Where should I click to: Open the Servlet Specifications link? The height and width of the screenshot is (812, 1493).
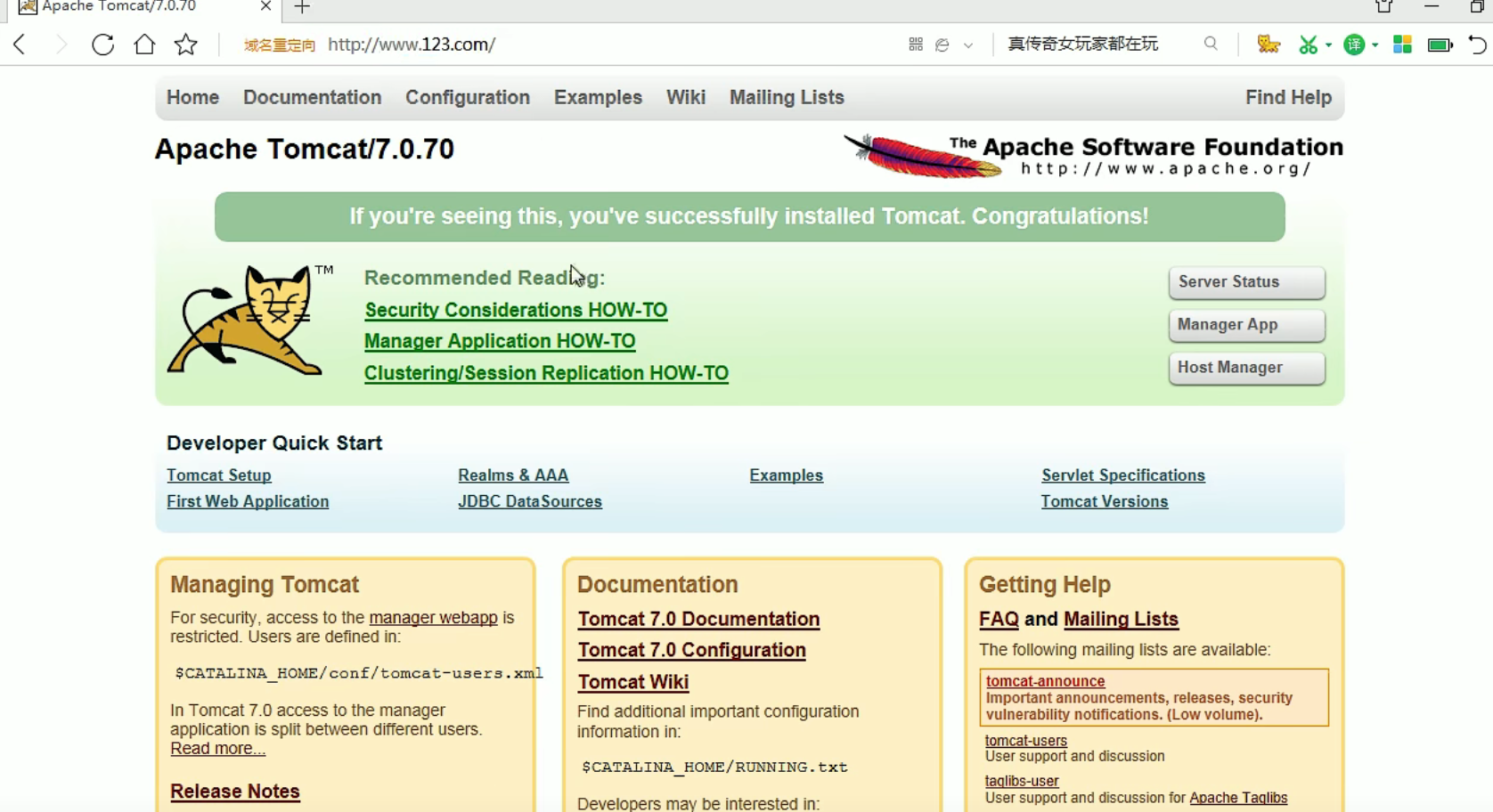pos(1123,475)
